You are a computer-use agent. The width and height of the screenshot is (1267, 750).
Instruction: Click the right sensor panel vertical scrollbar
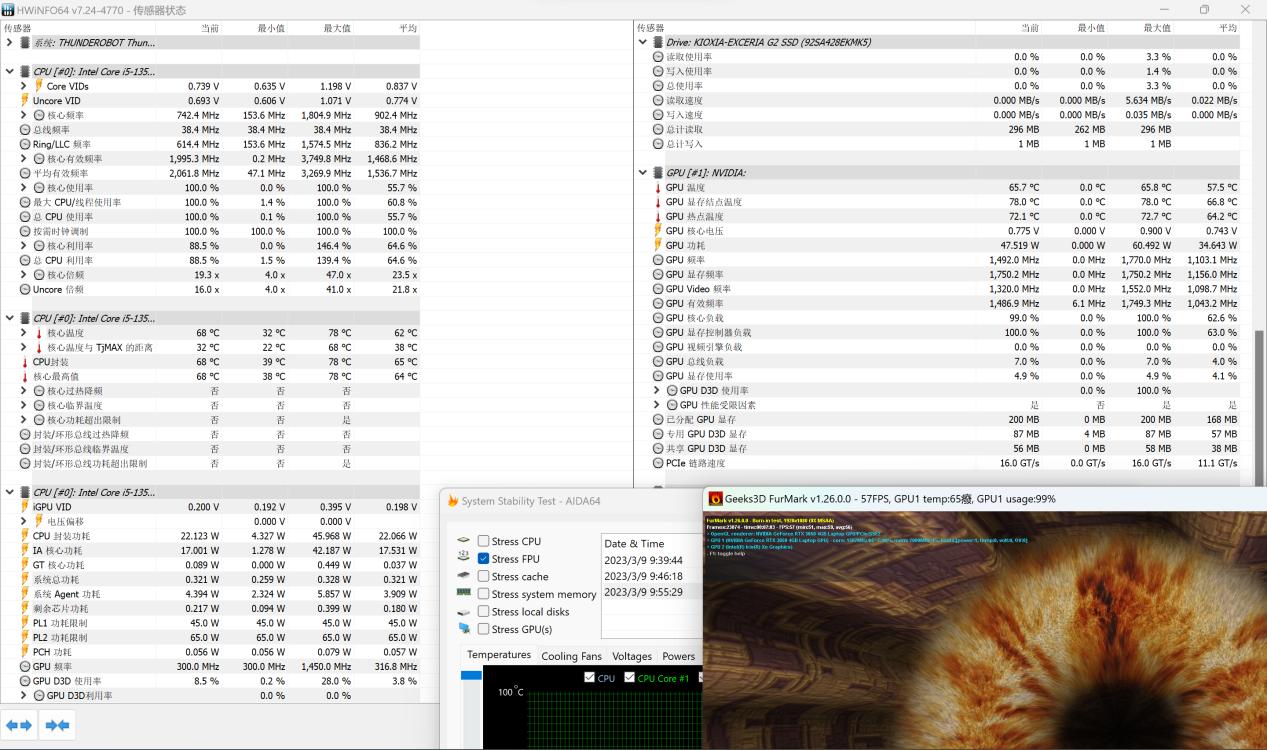[x=1259, y=360]
